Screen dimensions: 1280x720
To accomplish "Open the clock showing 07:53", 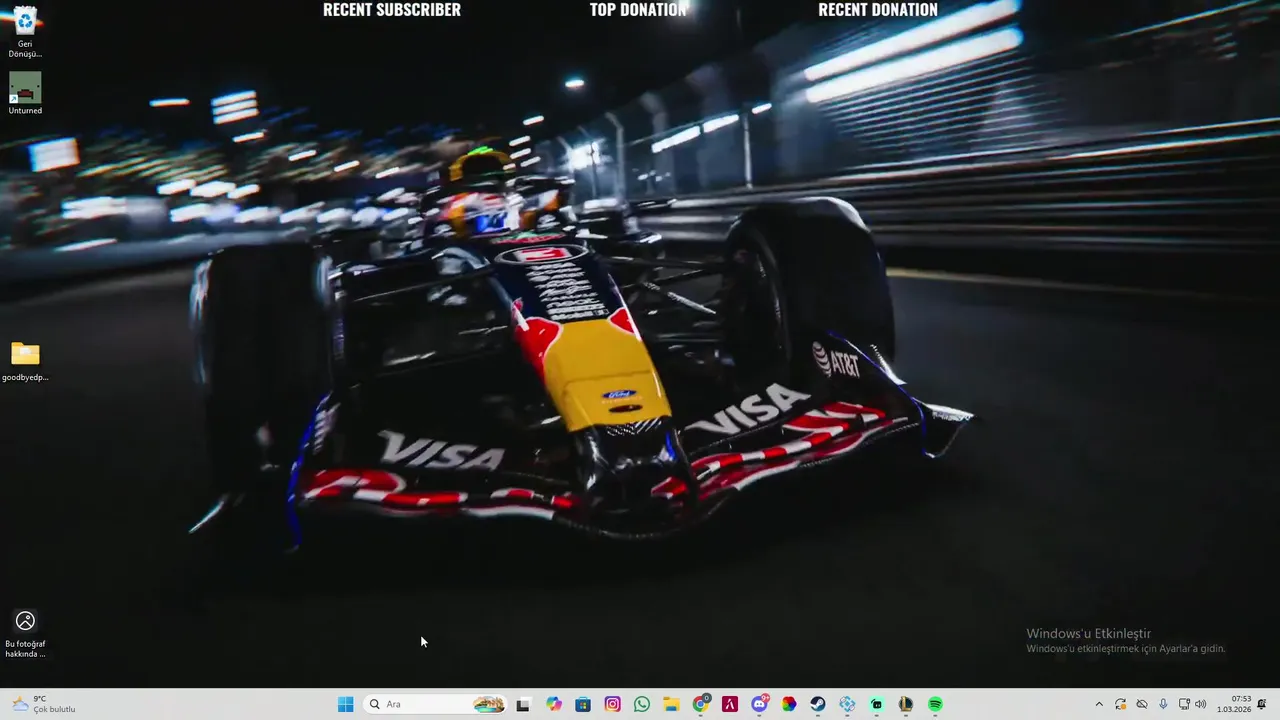I will (1234, 704).
